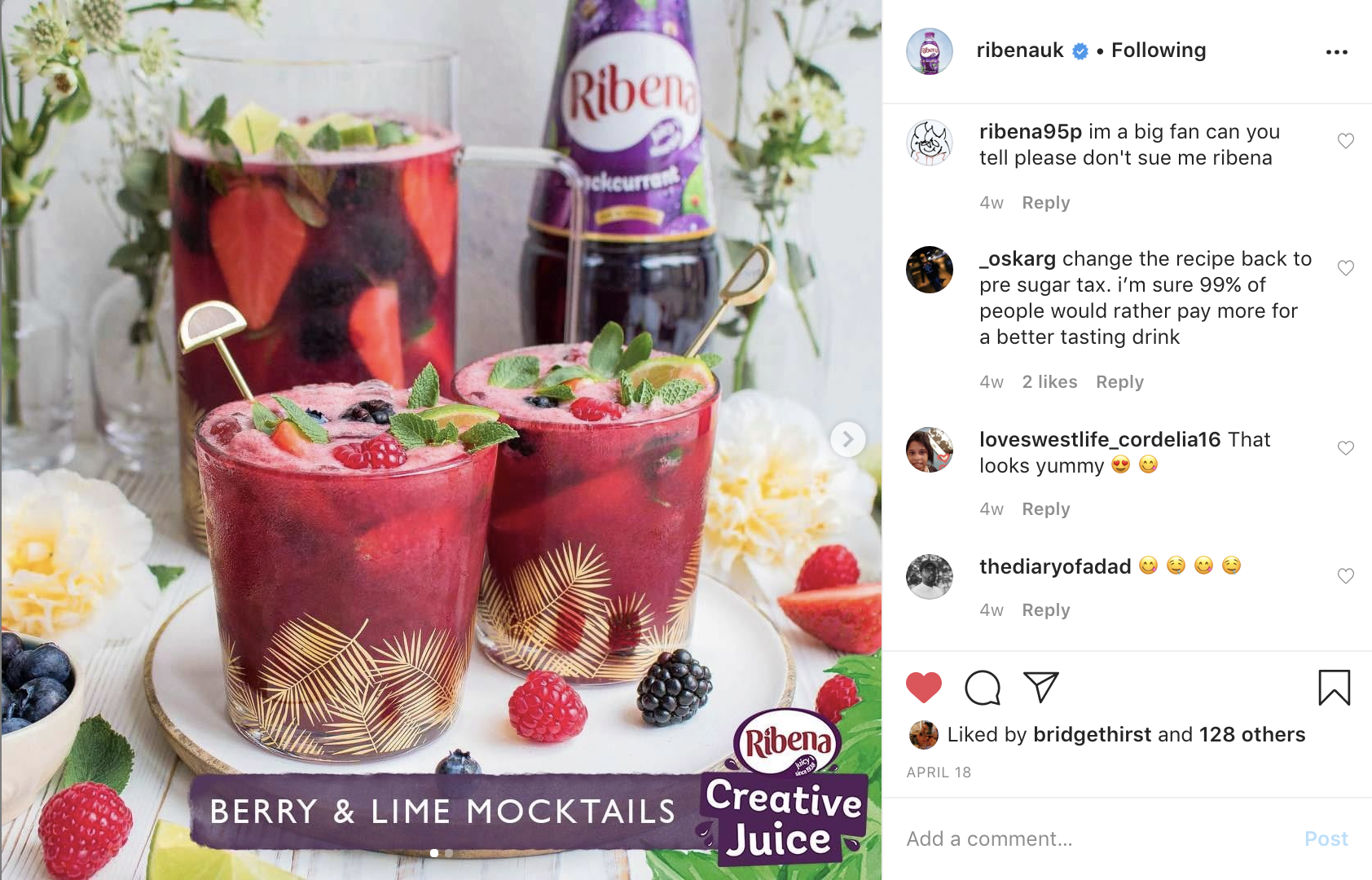1372x880 pixels.
Task: Share the post with the paper plane icon
Action: [1041, 687]
